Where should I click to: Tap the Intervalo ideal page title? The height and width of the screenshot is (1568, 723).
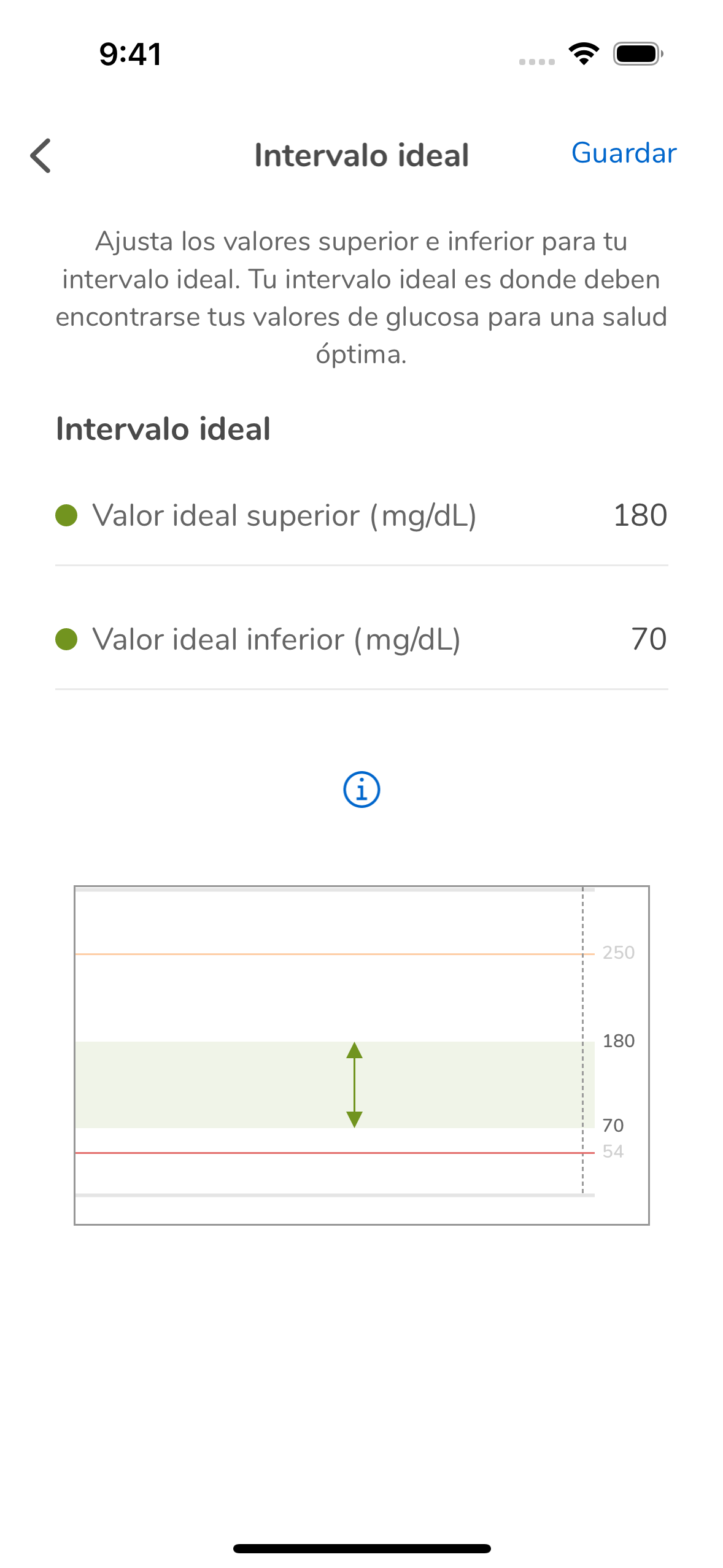[x=361, y=155]
